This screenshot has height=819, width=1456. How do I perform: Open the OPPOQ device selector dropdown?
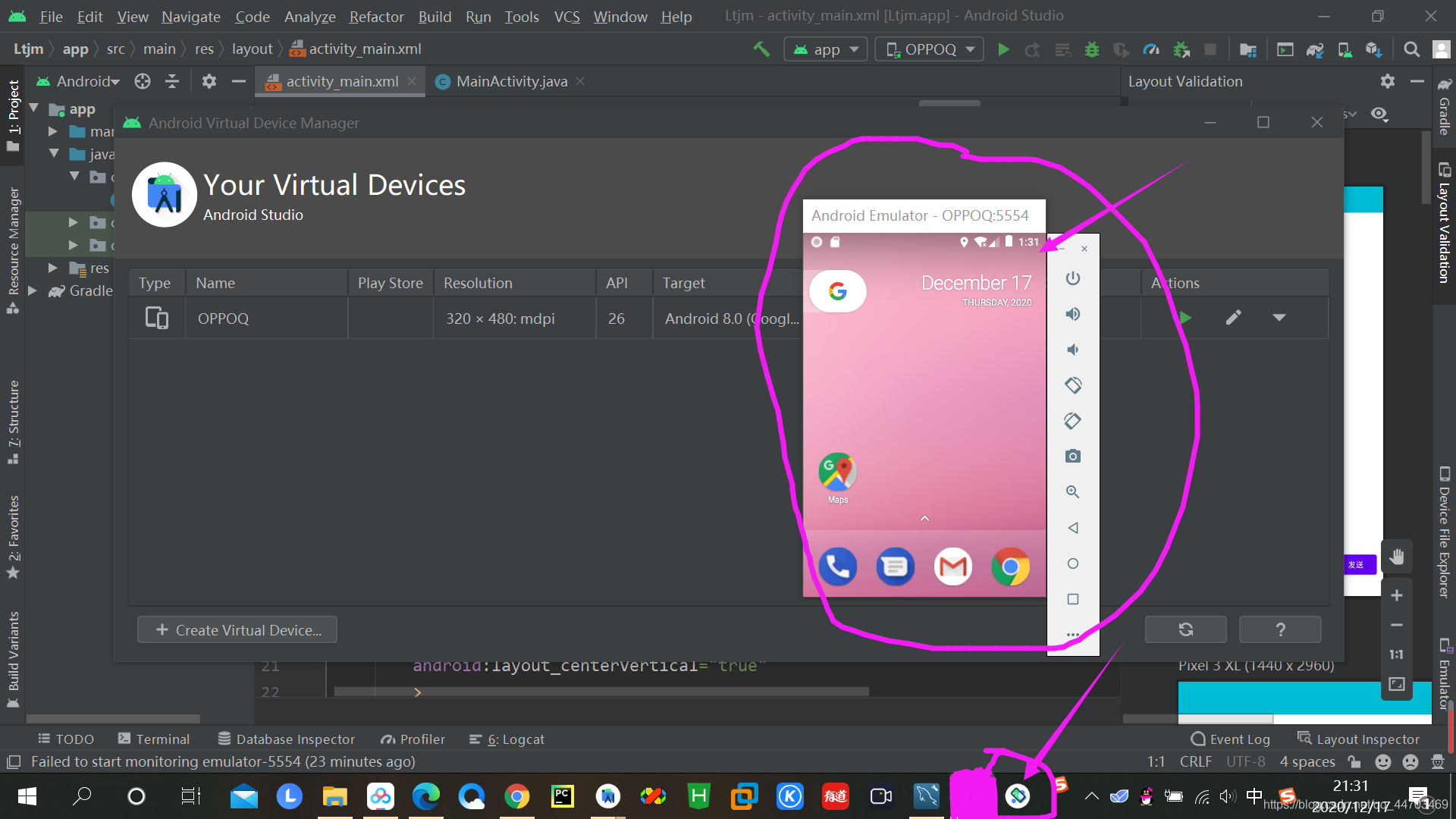930,49
